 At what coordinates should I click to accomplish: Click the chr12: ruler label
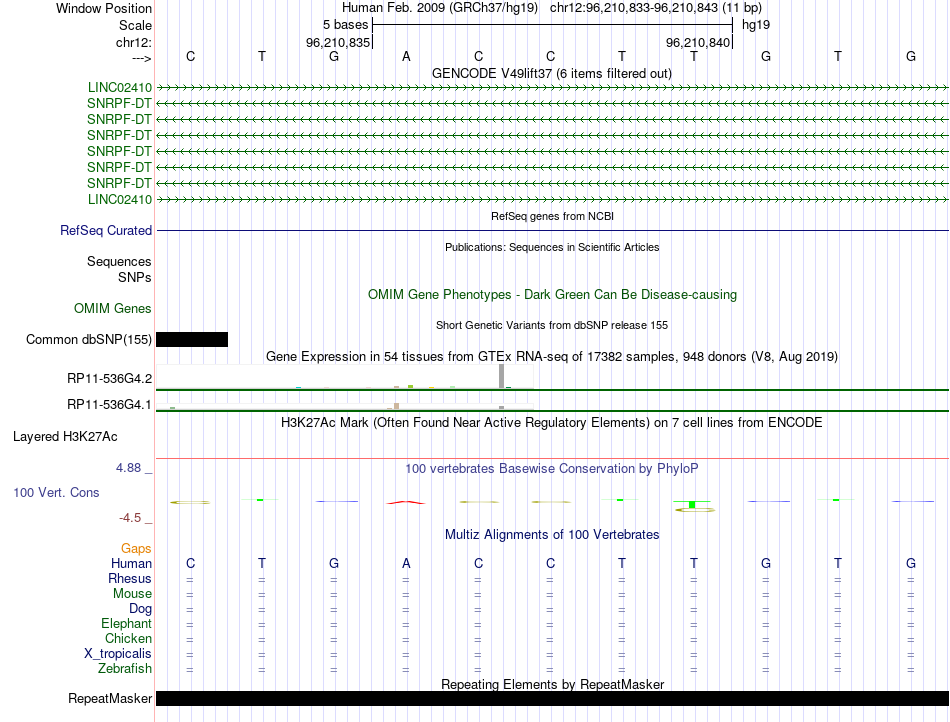click(x=134, y=42)
